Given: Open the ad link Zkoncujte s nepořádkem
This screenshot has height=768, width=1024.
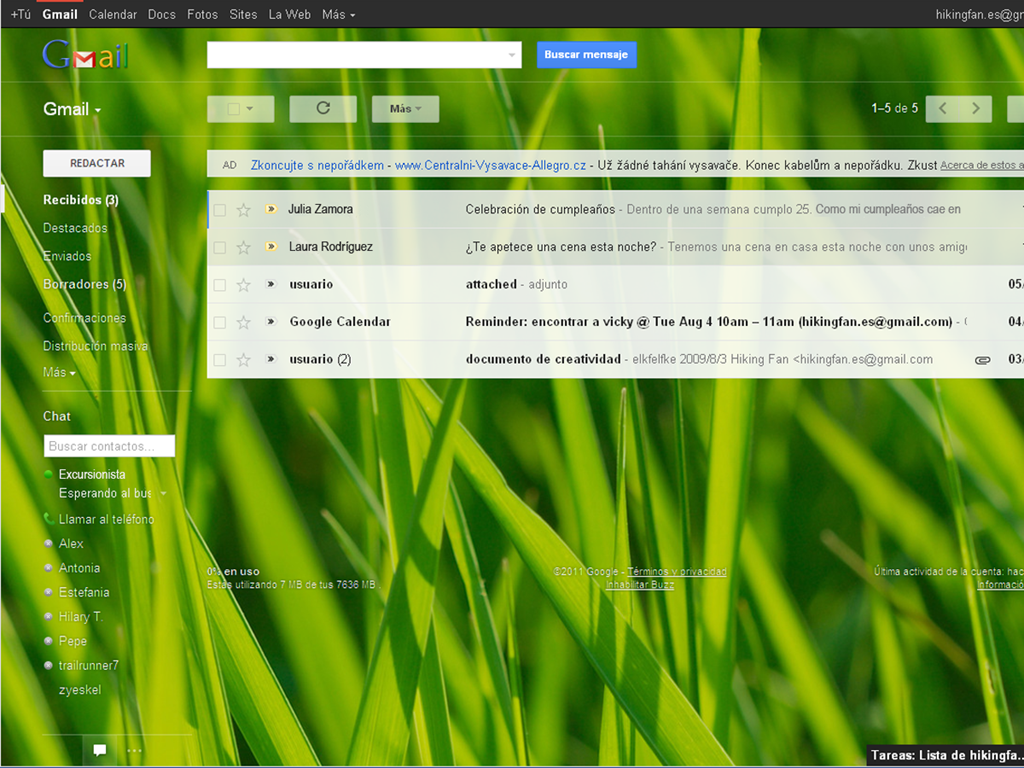Looking at the screenshot, I should [317, 165].
